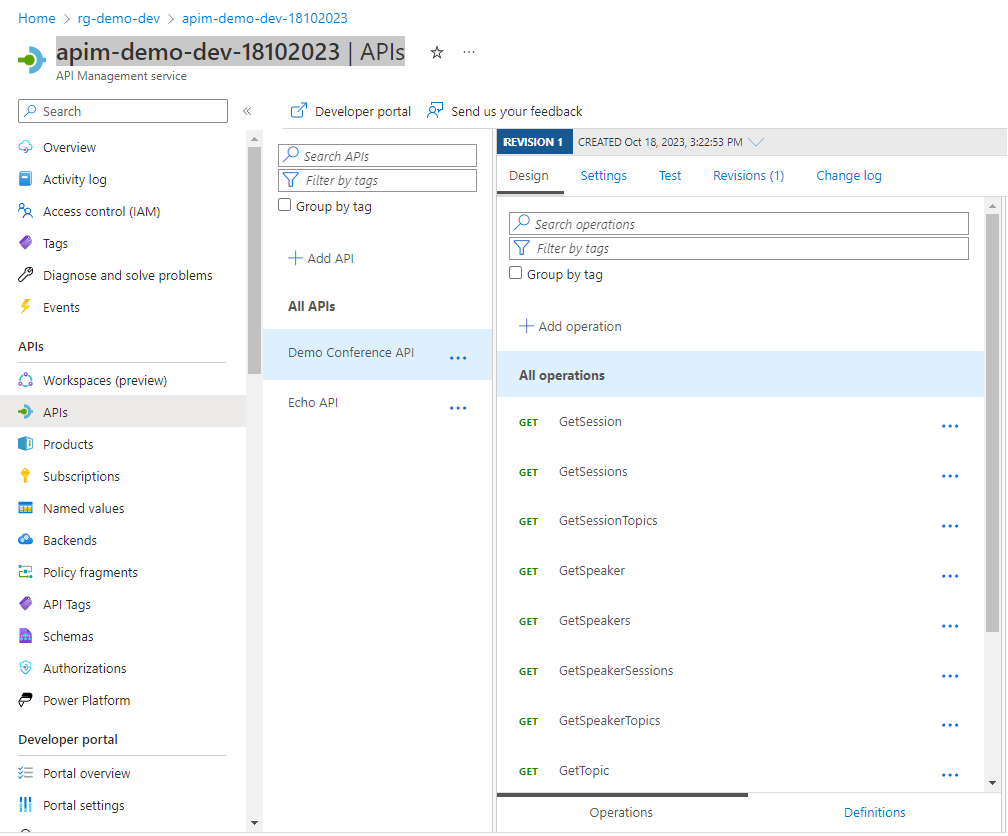Open options menu for the Echo API
Image resolution: width=1008 pixels, height=836 pixels.
click(458, 407)
